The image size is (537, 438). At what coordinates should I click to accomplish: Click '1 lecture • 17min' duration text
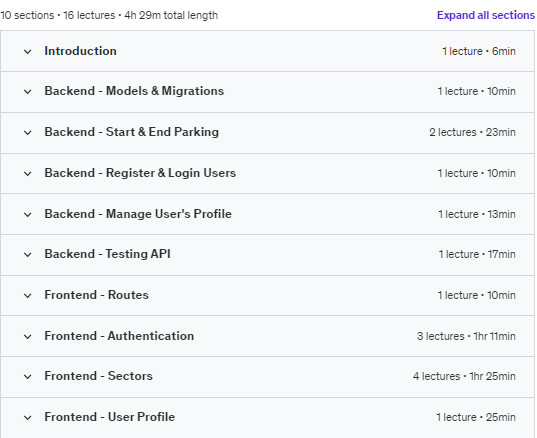pos(477,254)
